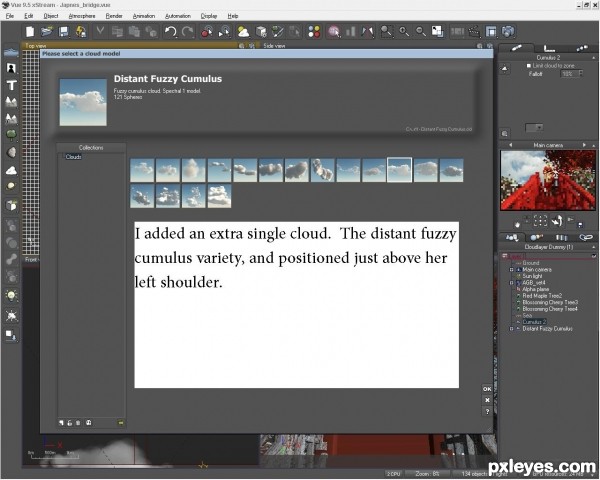Expand the Main camera tree node
600x480 pixels.
512,270
